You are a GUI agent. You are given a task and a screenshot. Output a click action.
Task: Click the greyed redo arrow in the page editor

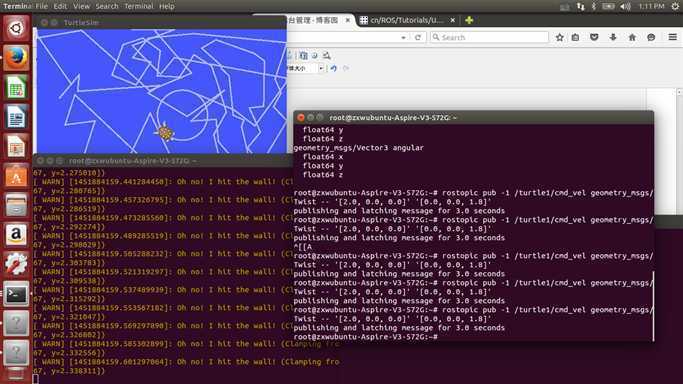[x=346, y=68]
